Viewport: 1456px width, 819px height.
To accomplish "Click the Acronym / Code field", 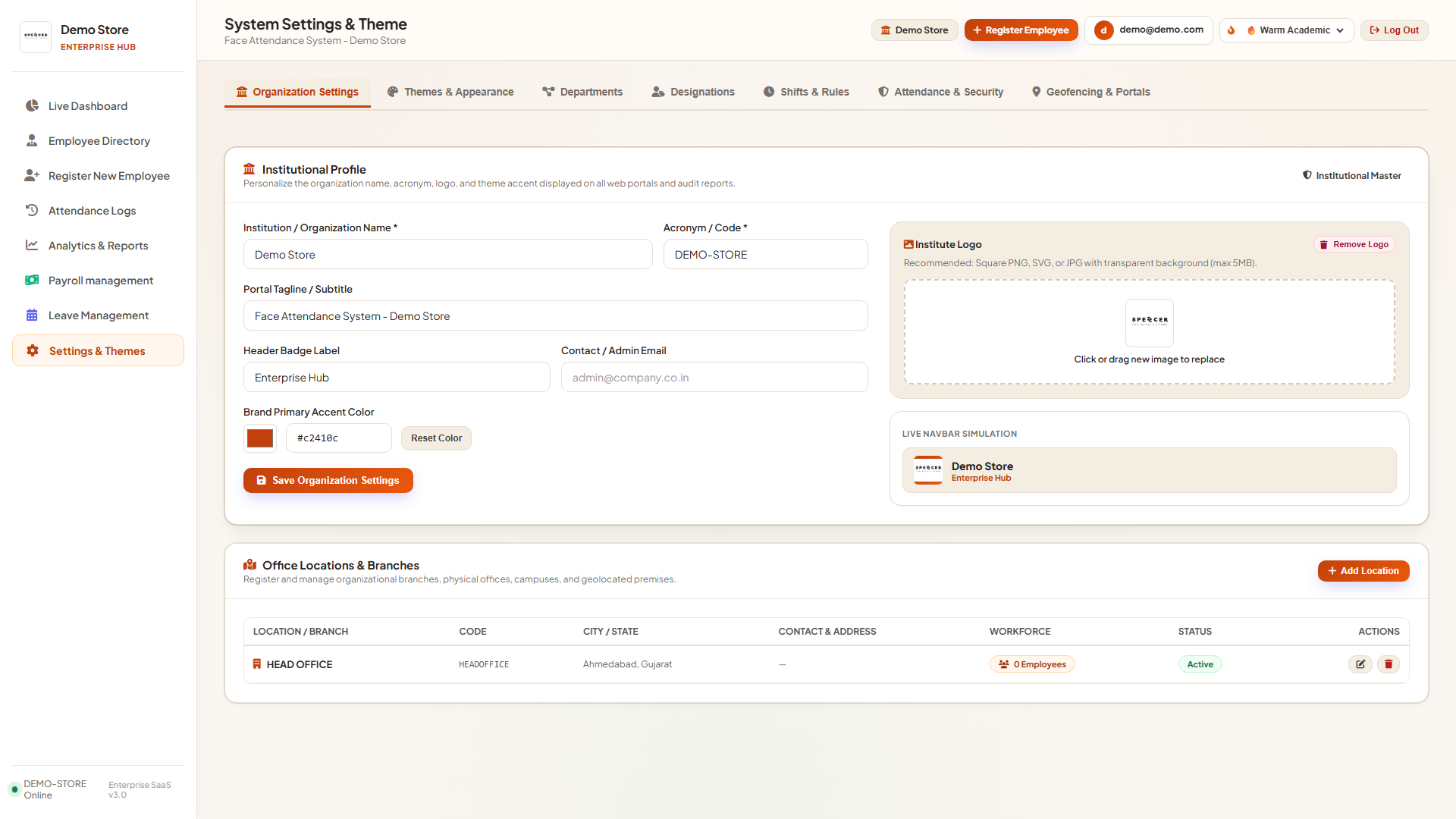I will point(766,255).
